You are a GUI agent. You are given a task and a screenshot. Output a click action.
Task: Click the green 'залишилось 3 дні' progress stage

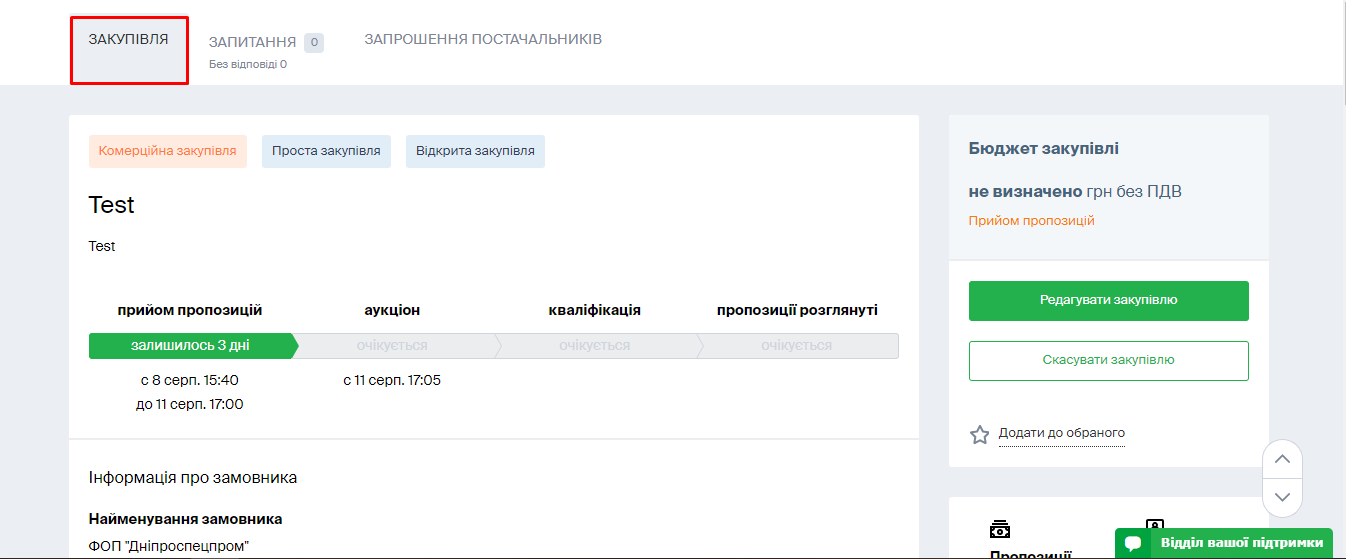coord(190,346)
